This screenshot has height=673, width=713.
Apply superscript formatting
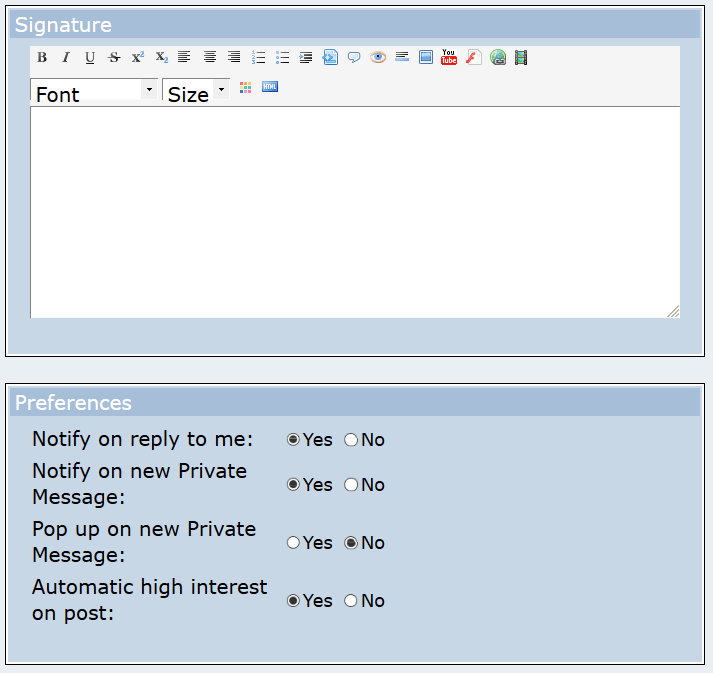[x=138, y=57]
